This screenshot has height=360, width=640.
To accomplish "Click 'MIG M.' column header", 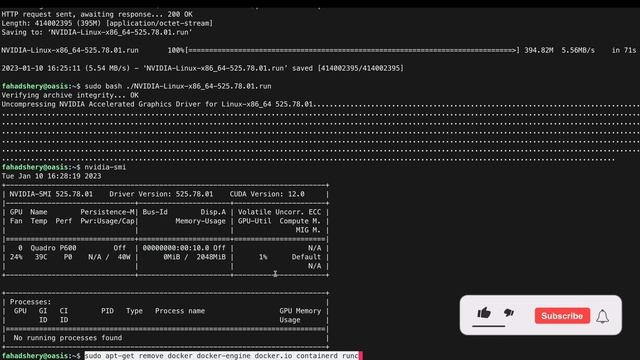I will (308, 230).
